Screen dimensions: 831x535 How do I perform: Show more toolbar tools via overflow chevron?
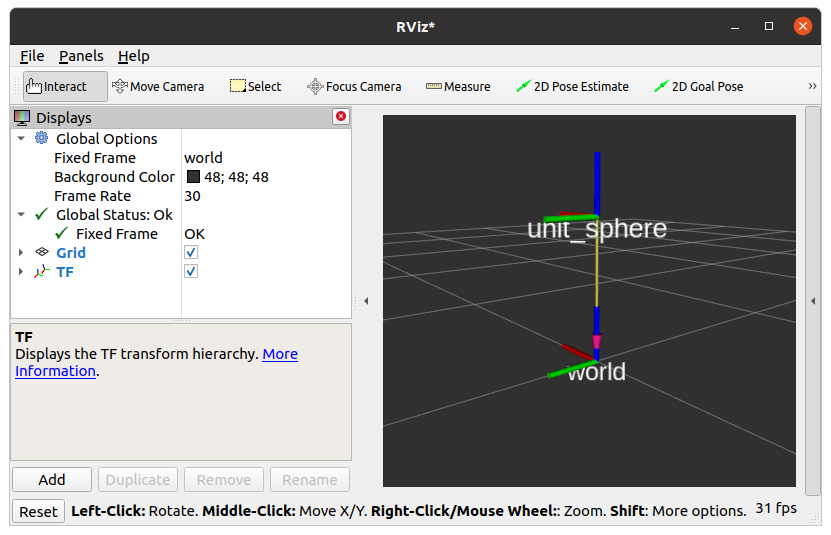coord(812,86)
